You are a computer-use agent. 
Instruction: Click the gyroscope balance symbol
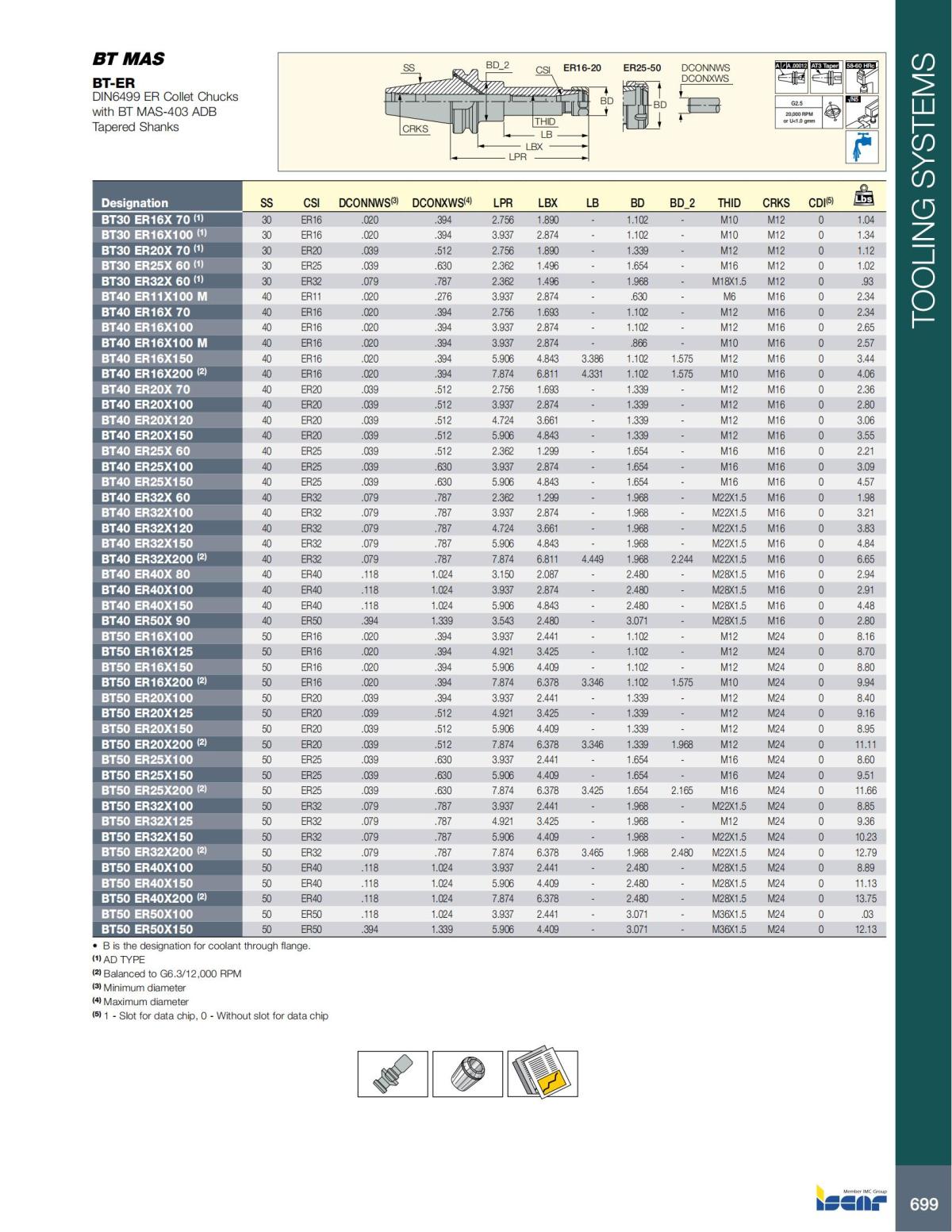click(x=832, y=112)
